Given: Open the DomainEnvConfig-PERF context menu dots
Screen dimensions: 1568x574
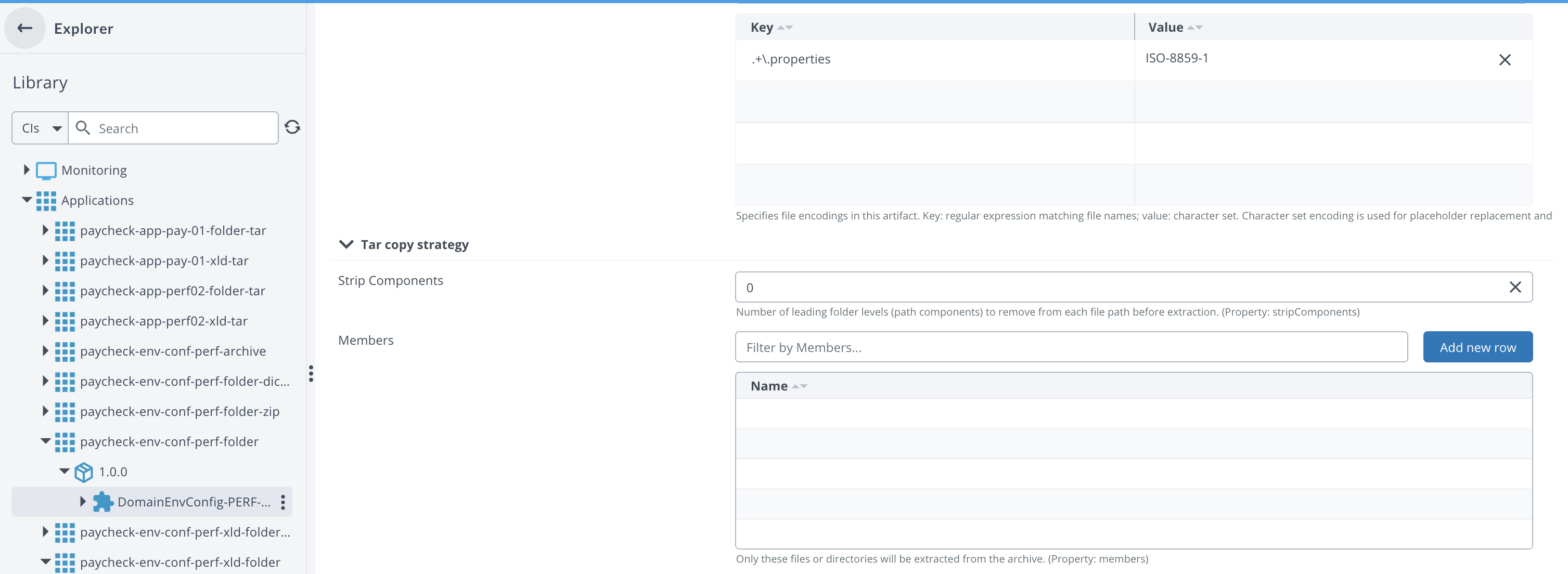Looking at the screenshot, I should coord(283,502).
